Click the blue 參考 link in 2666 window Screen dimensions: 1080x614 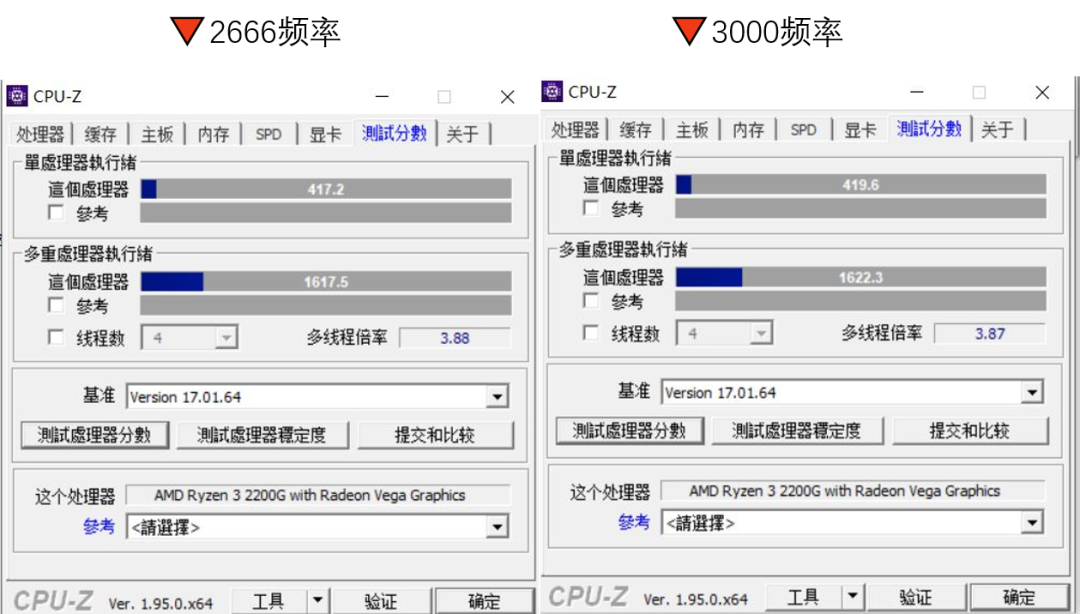tap(98, 526)
